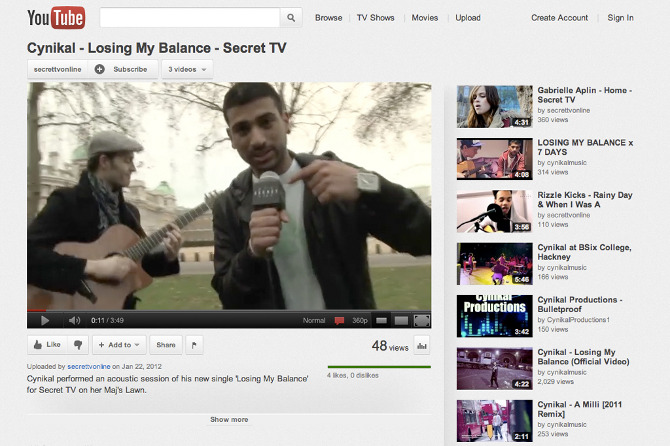Click the 48 views count
Viewport: 670px width, 446px height.
point(390,346)
